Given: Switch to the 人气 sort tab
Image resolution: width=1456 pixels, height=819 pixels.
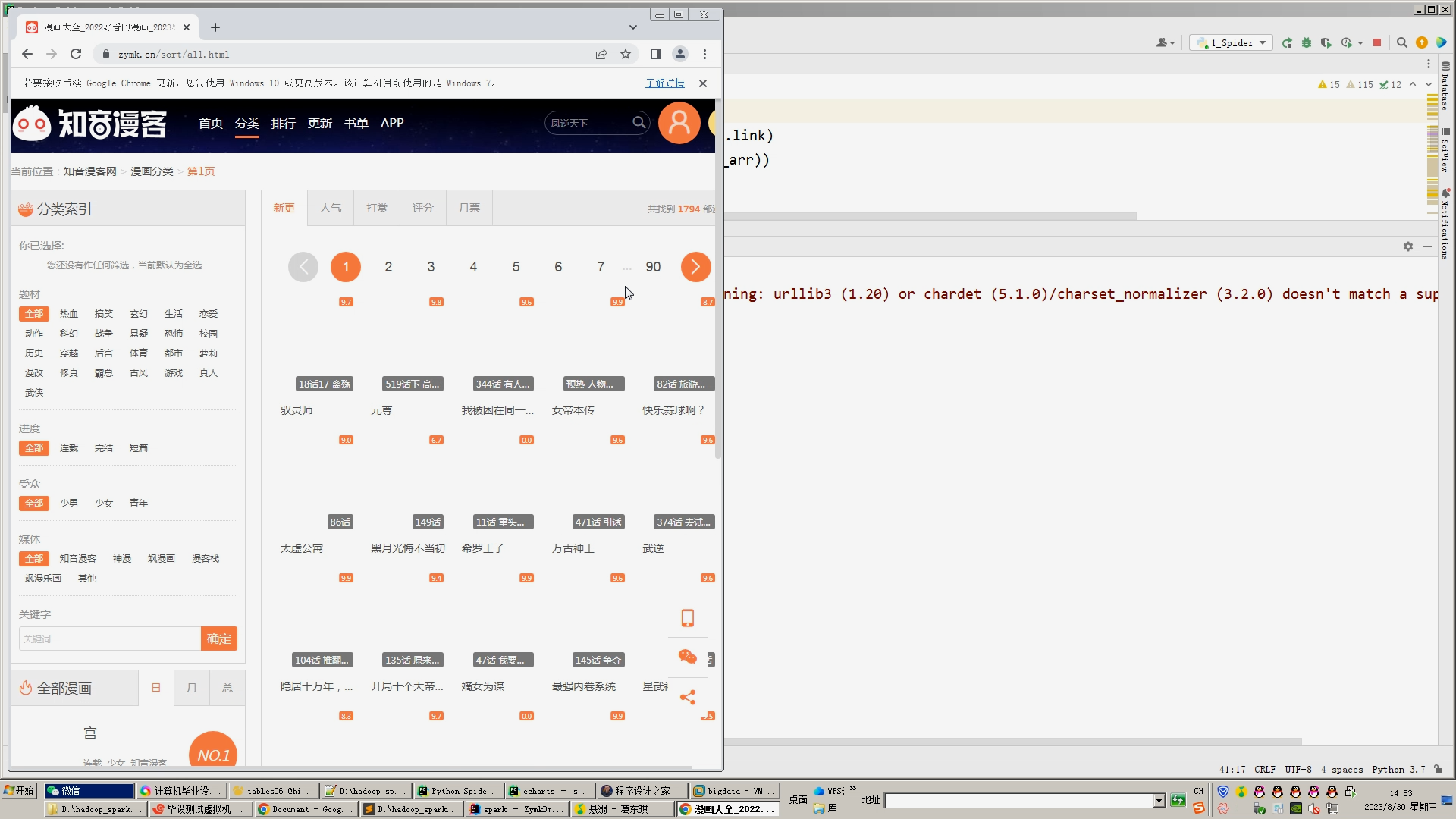Looking at the screenshot, I should pyautogui.click(x=331, y=208).
